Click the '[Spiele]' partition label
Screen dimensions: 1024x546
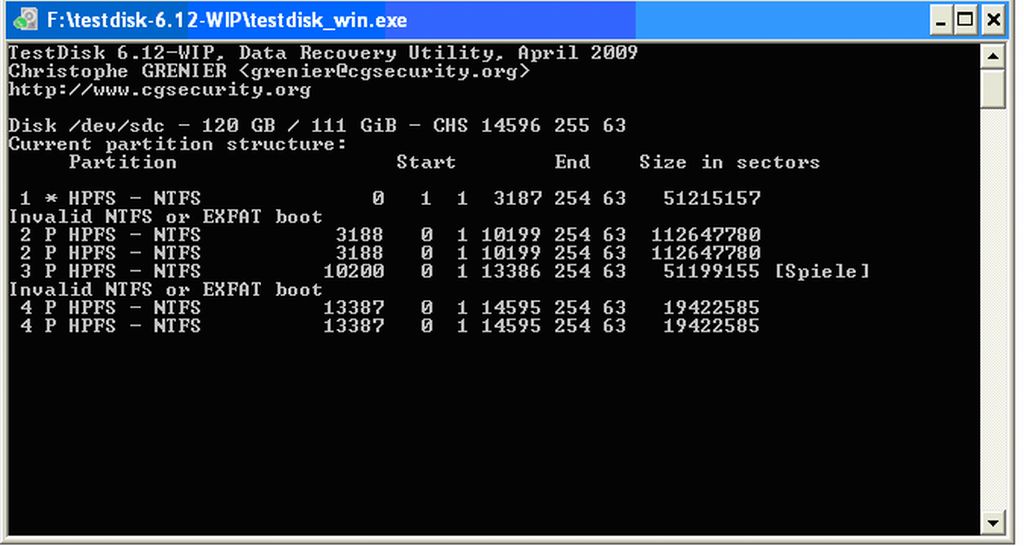822,271
